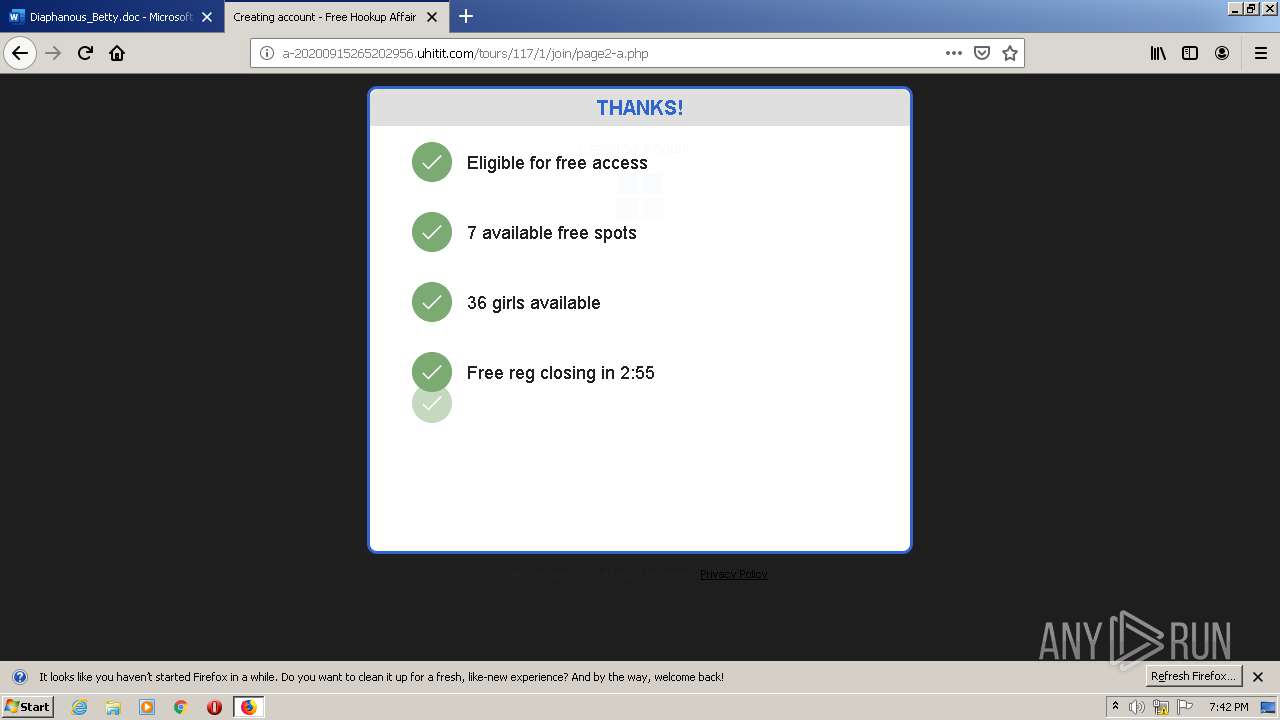Save page to Pocket

point(982,53)
